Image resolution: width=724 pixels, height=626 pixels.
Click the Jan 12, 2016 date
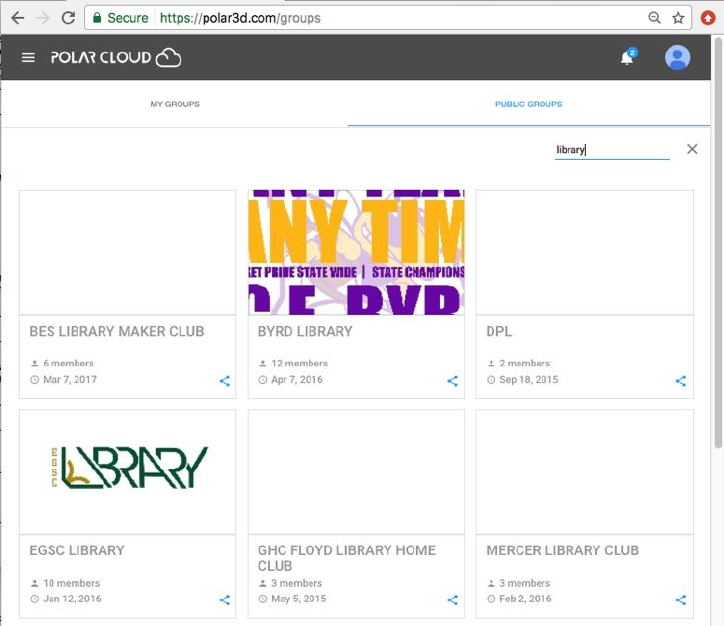point(72,599)
